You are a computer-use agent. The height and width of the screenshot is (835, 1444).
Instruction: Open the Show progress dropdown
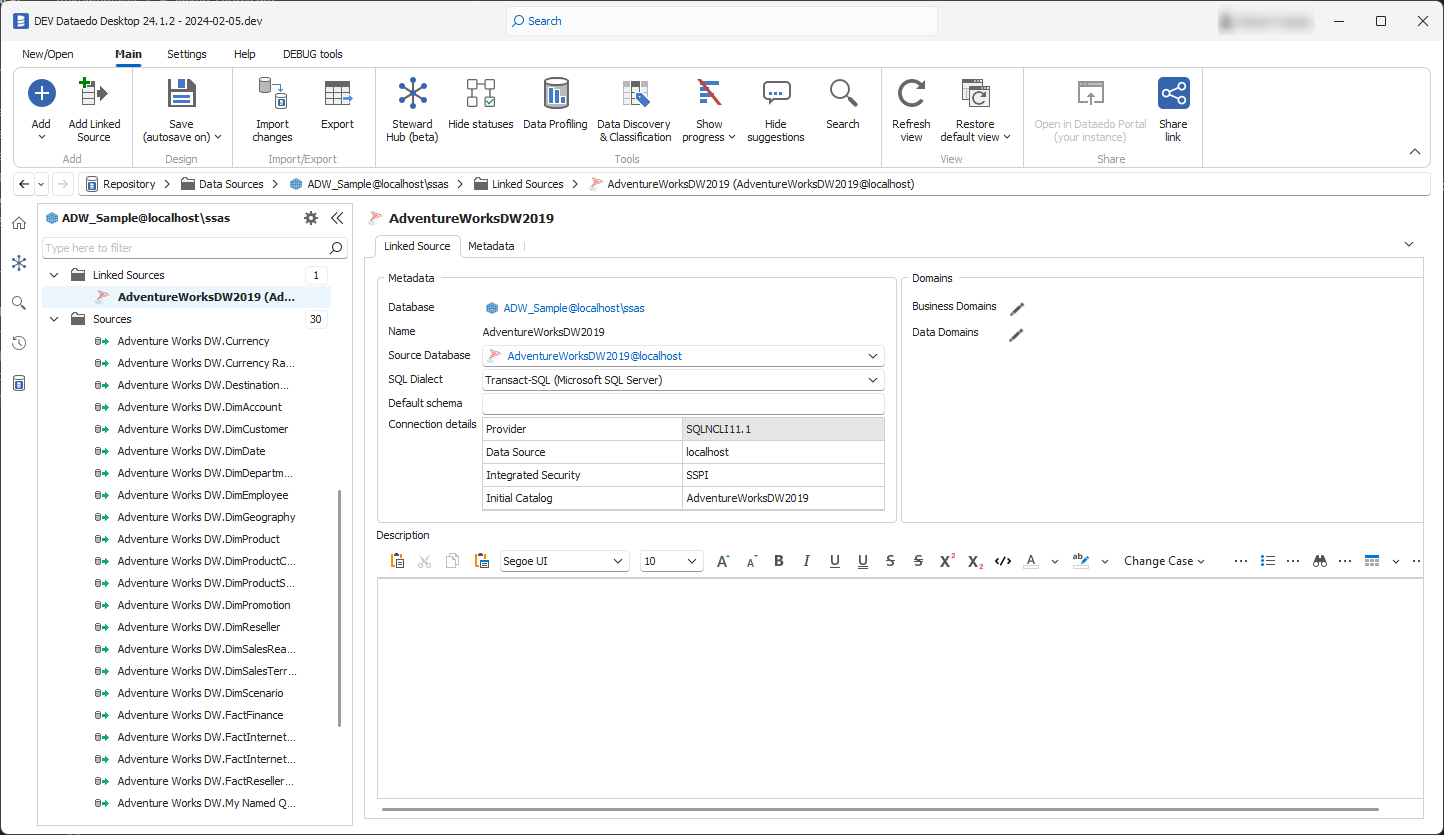pos(709,110)
